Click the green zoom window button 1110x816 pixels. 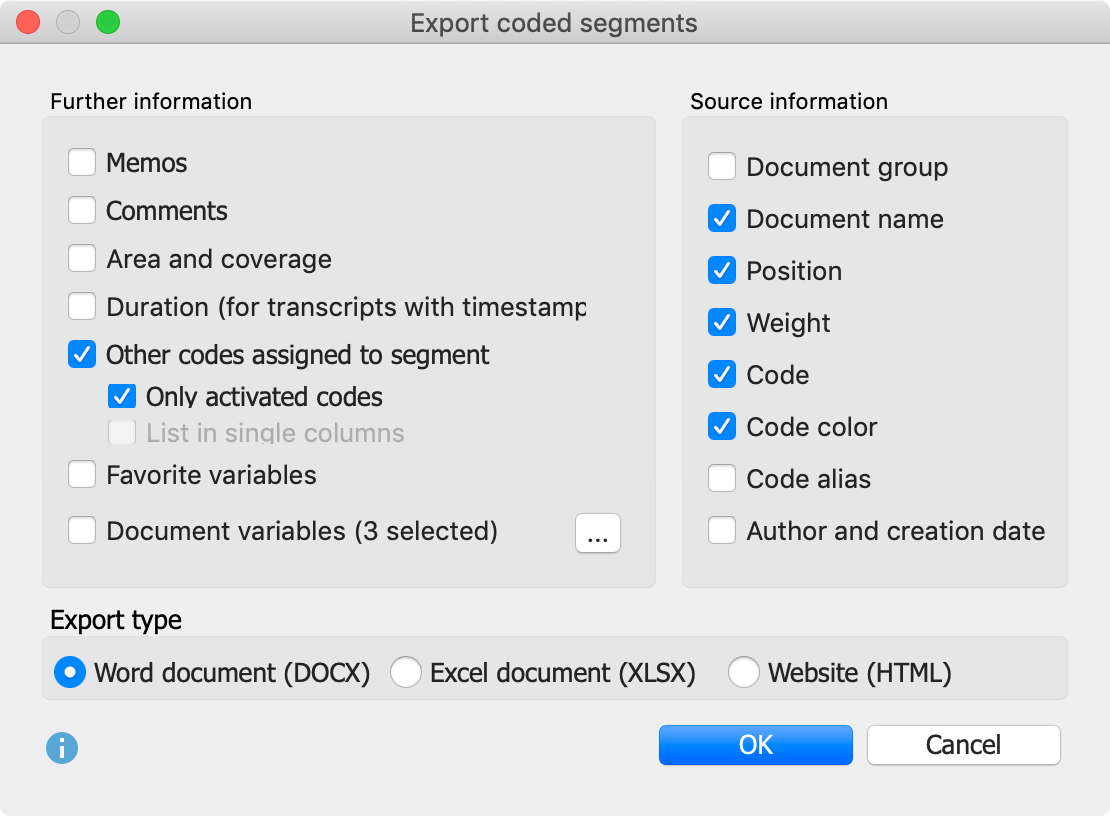pos(108,22)
